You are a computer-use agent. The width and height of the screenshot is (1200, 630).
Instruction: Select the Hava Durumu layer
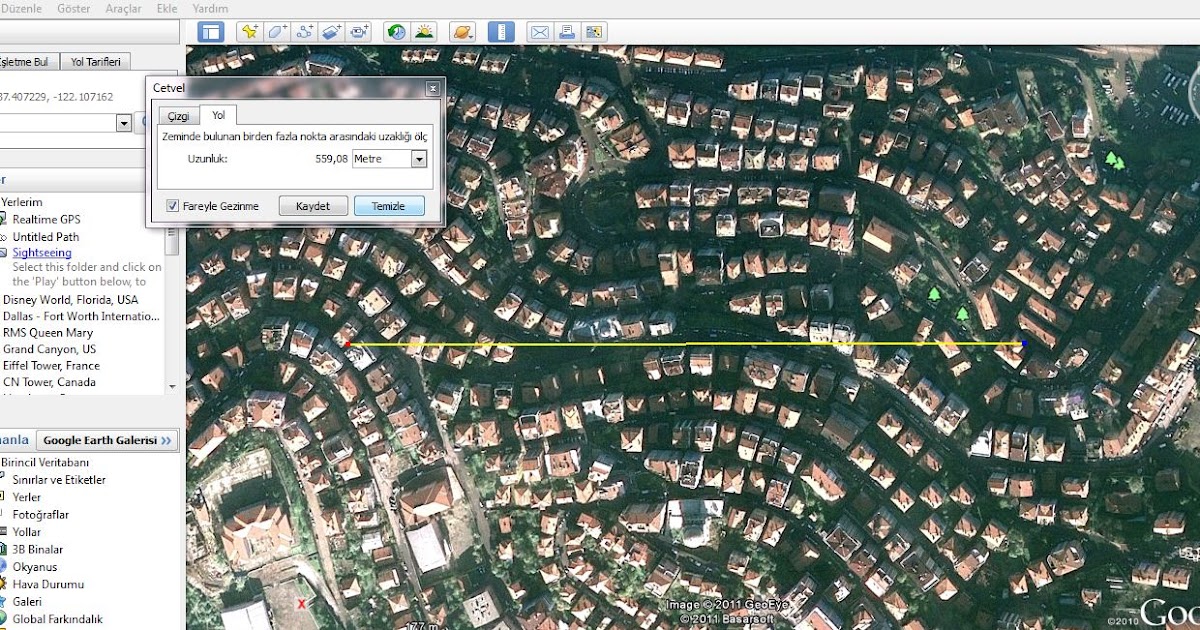(x=48, y=584)
